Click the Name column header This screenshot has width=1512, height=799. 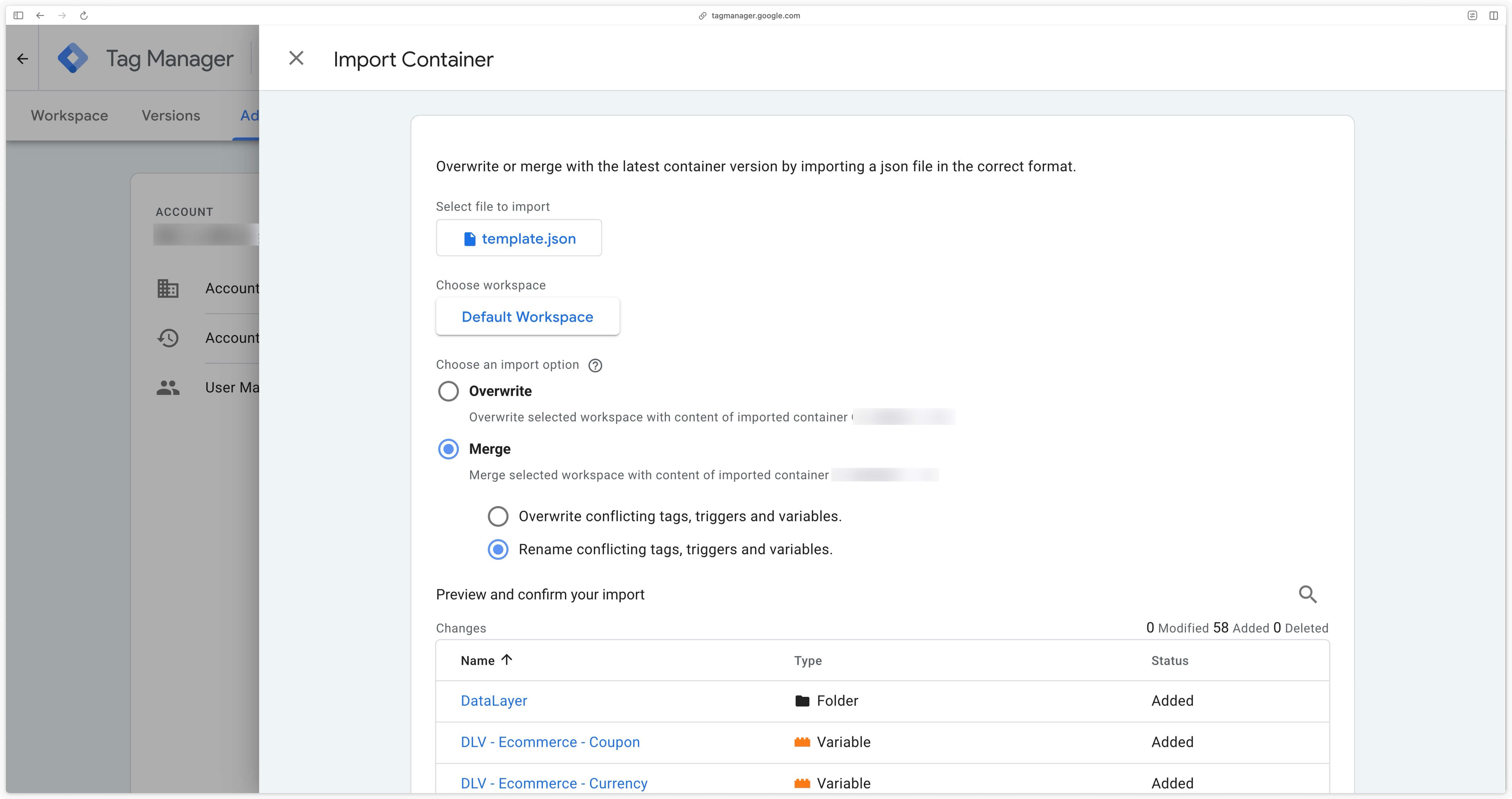click(x=478, y=661)
